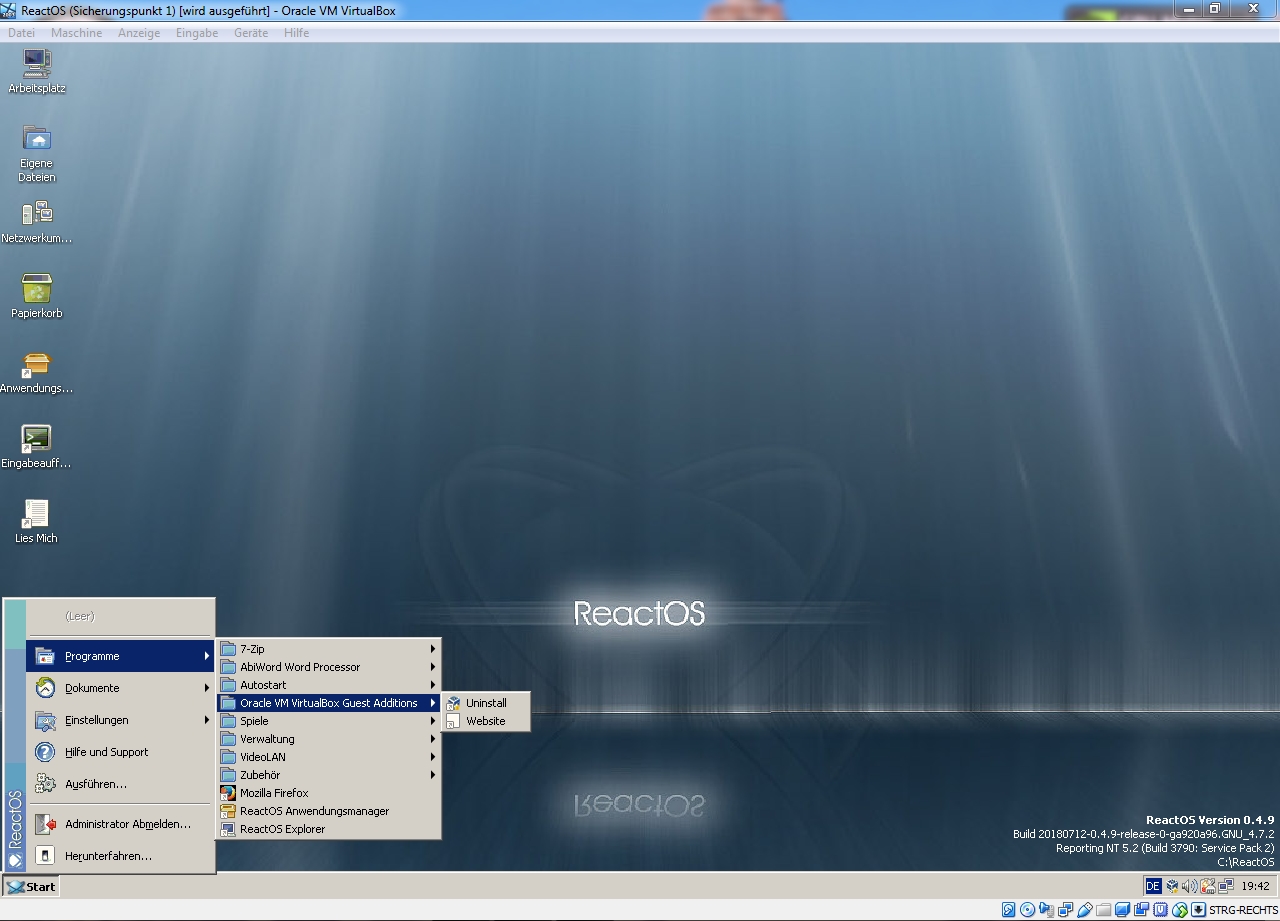Click the optical drive status icon
1280x921 pixels.
pos(1028,910)
